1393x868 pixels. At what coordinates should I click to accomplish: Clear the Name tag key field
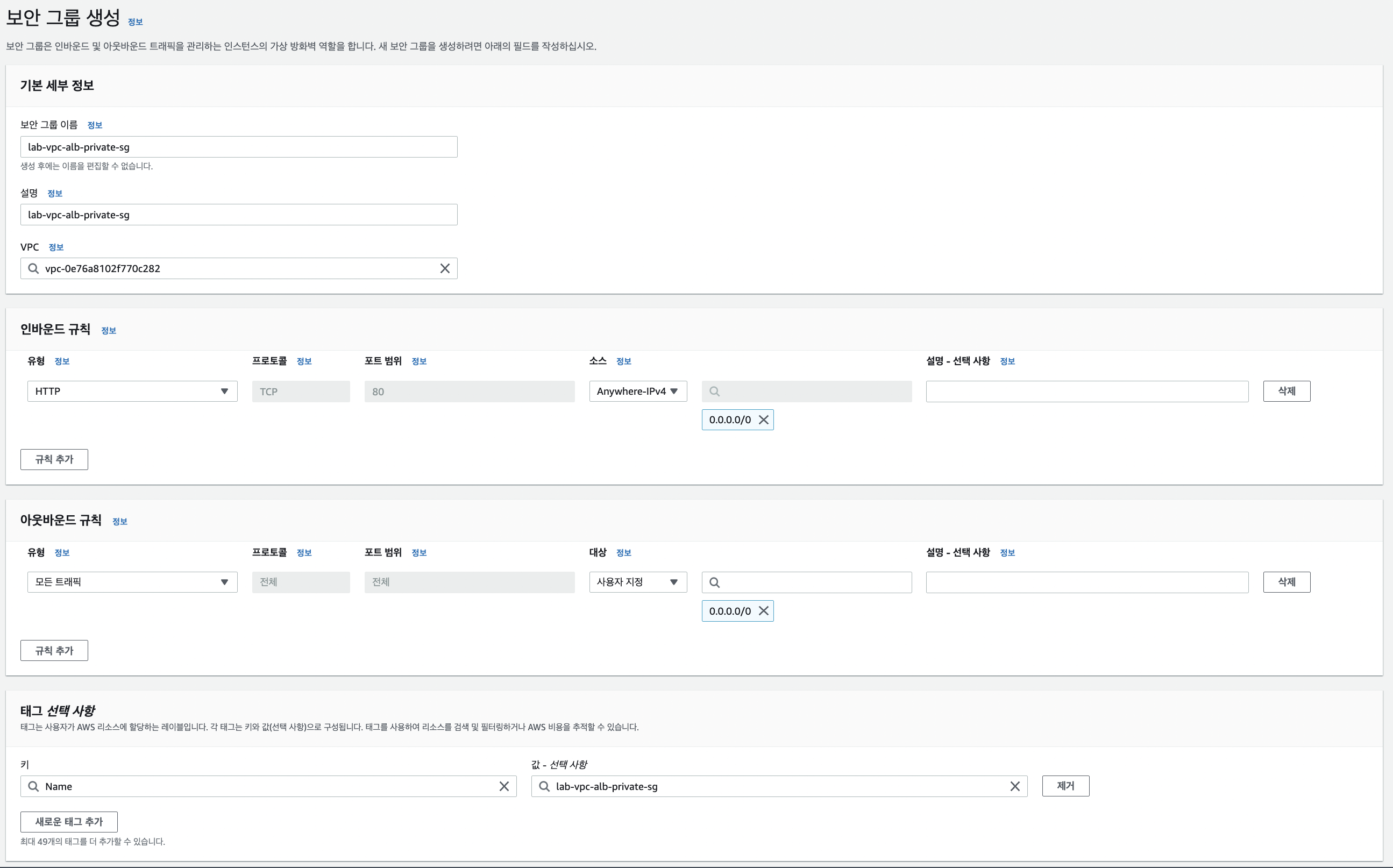click(503, 786)
